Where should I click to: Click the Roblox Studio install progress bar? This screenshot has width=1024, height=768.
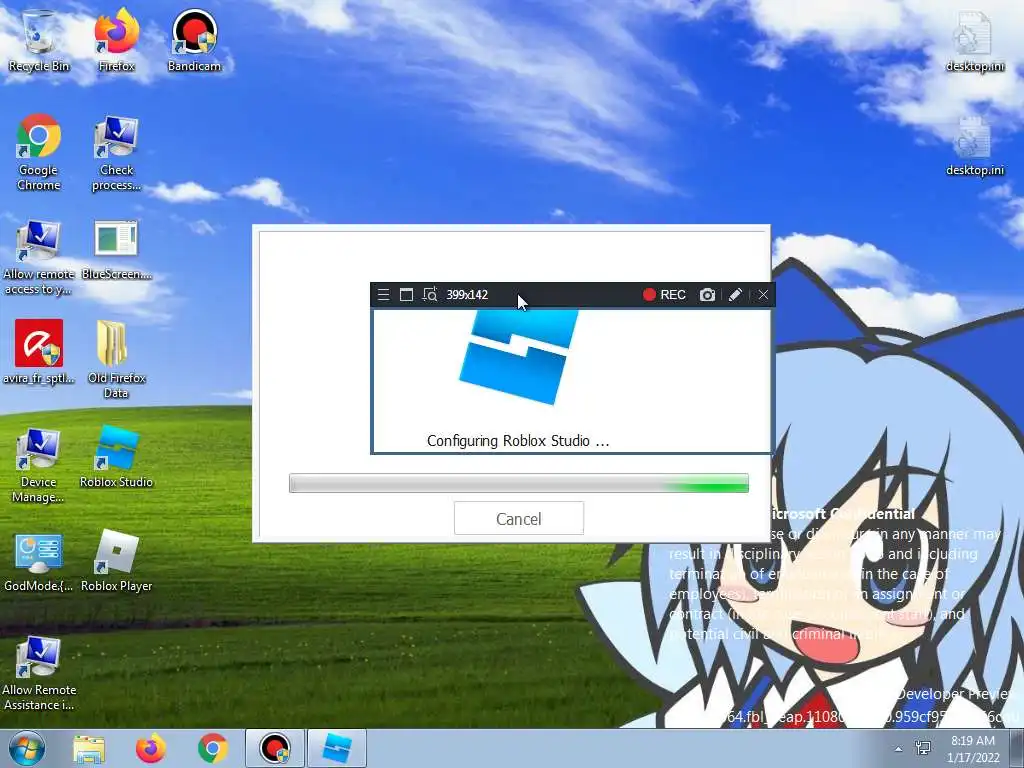tap(519, 483)
